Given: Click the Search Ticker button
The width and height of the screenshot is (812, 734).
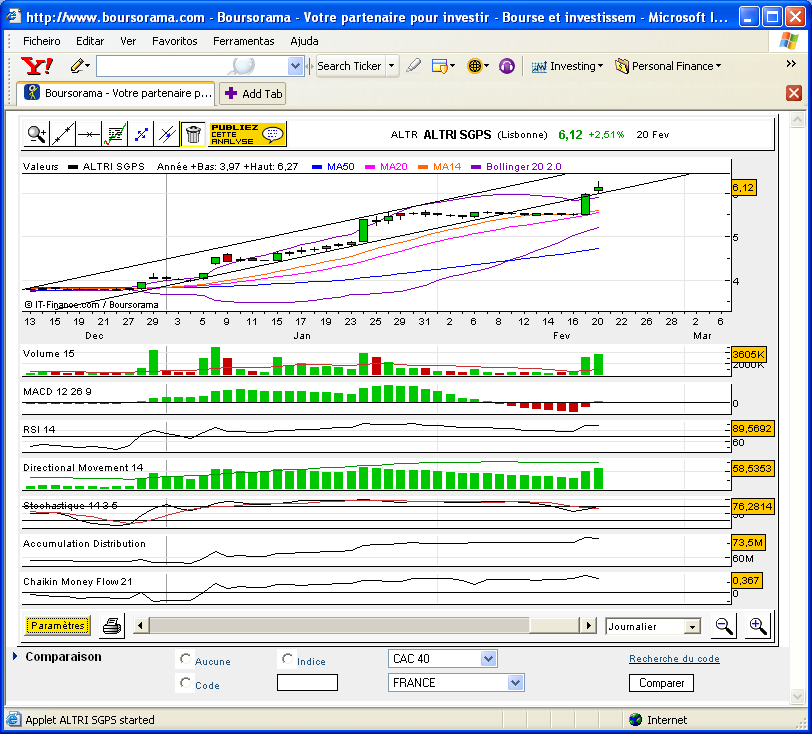Looking at the screenshot, I should (x=350, y=66).
